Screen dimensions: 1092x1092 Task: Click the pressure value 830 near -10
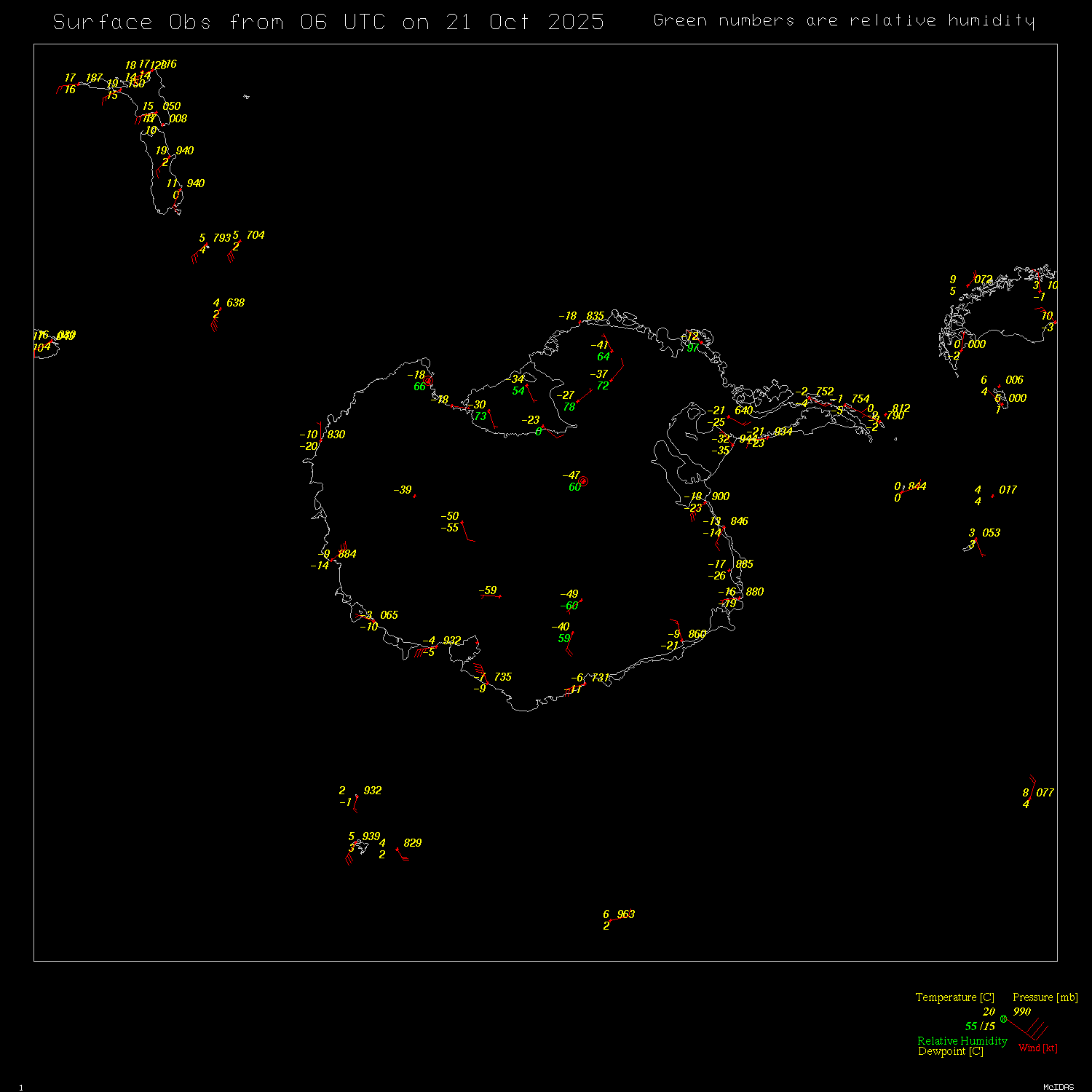point(336,435)
